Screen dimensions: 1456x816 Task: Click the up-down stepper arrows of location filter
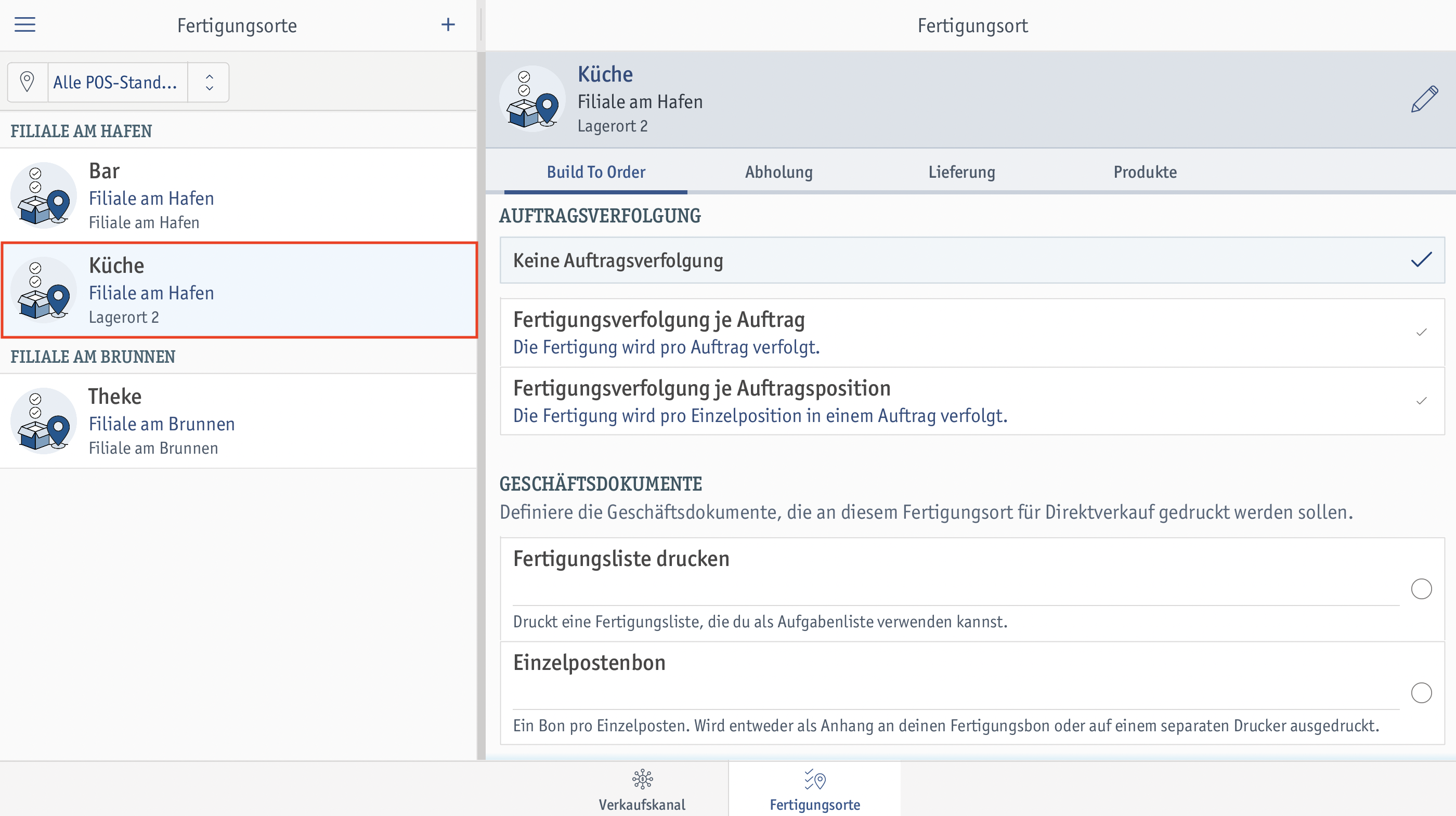(x=209, y=83)
